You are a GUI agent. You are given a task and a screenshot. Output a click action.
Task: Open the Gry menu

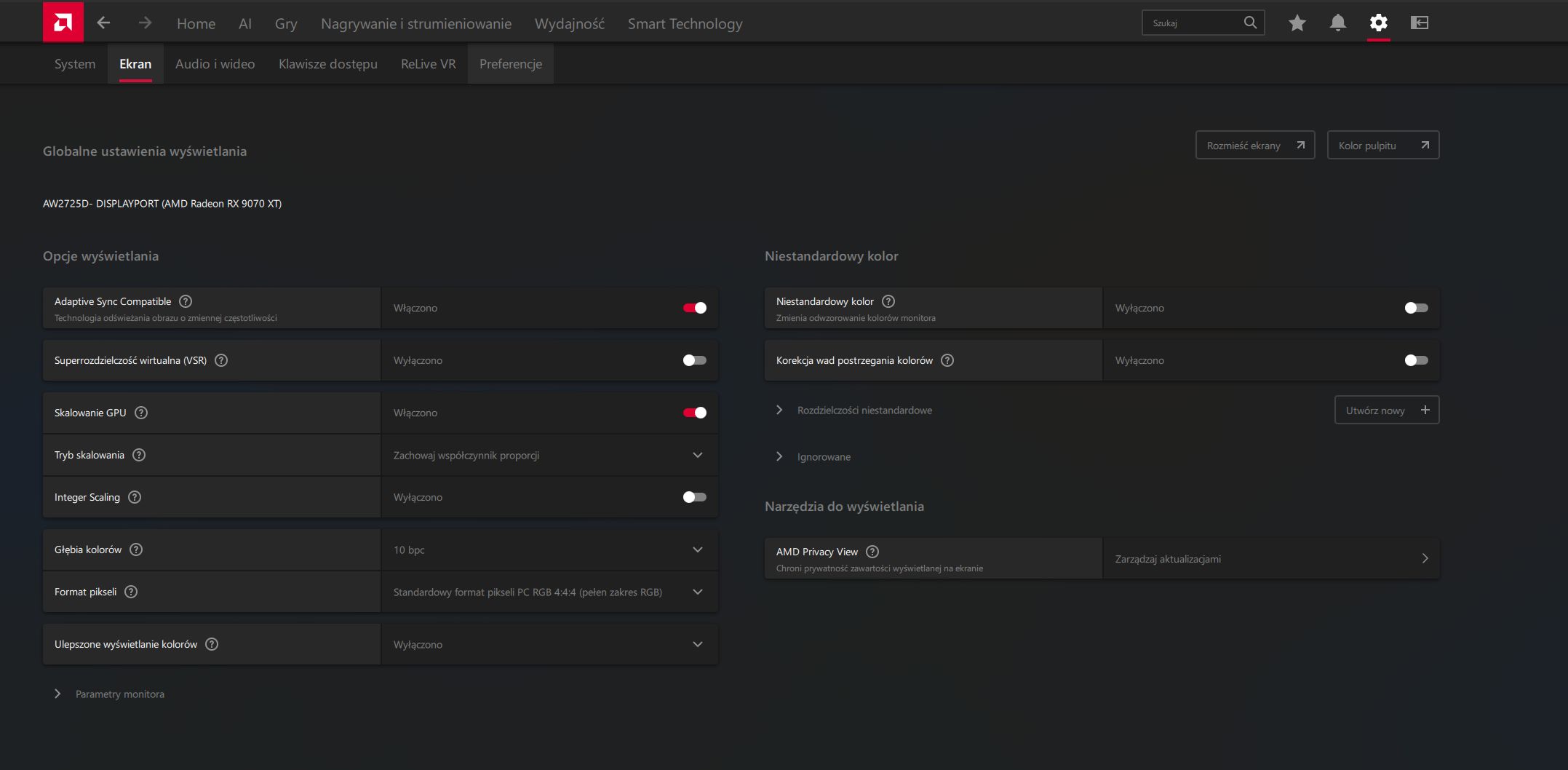286,23
